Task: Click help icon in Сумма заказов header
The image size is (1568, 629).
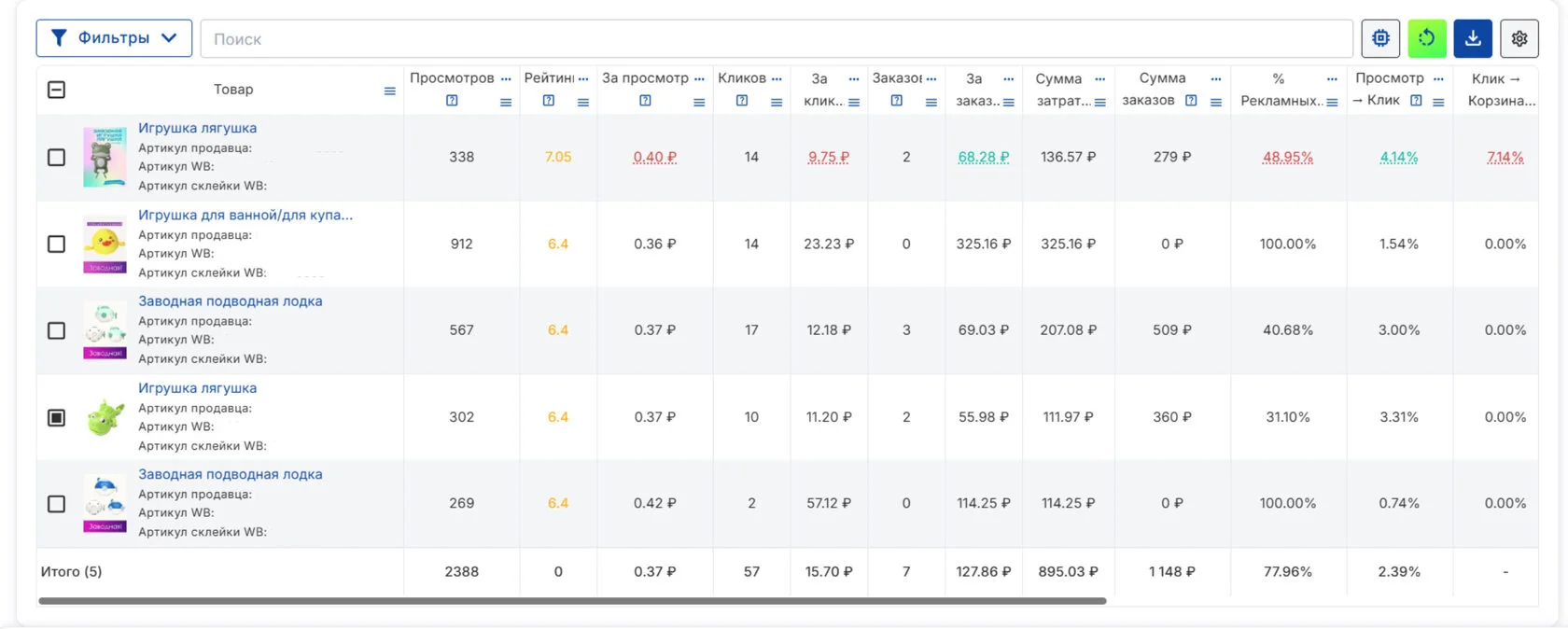Action: point(1191,101)
